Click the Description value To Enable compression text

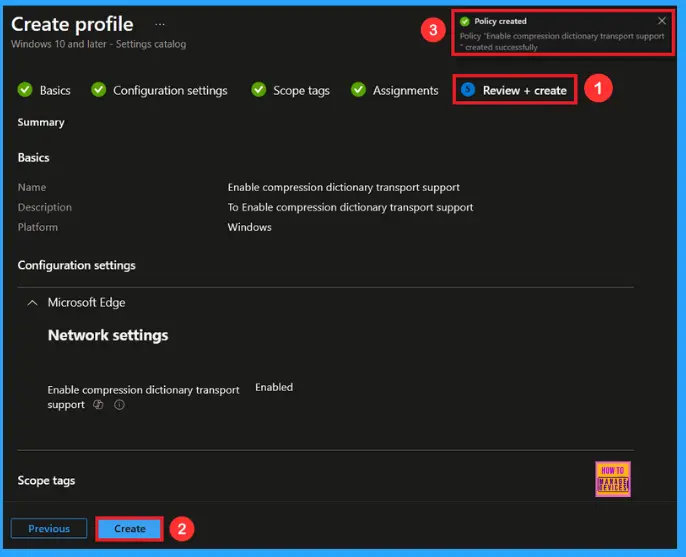(x=350, y=207)
